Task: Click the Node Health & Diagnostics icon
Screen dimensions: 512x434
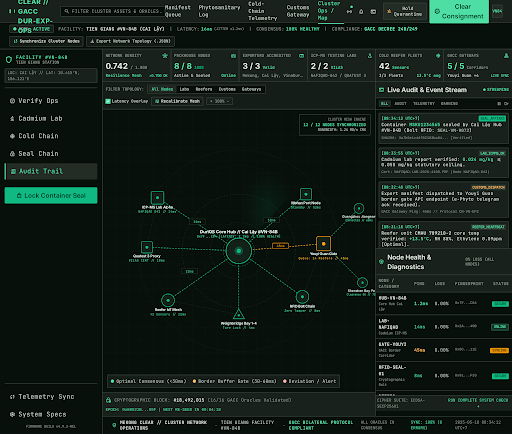Action: (x=382, y=262)
